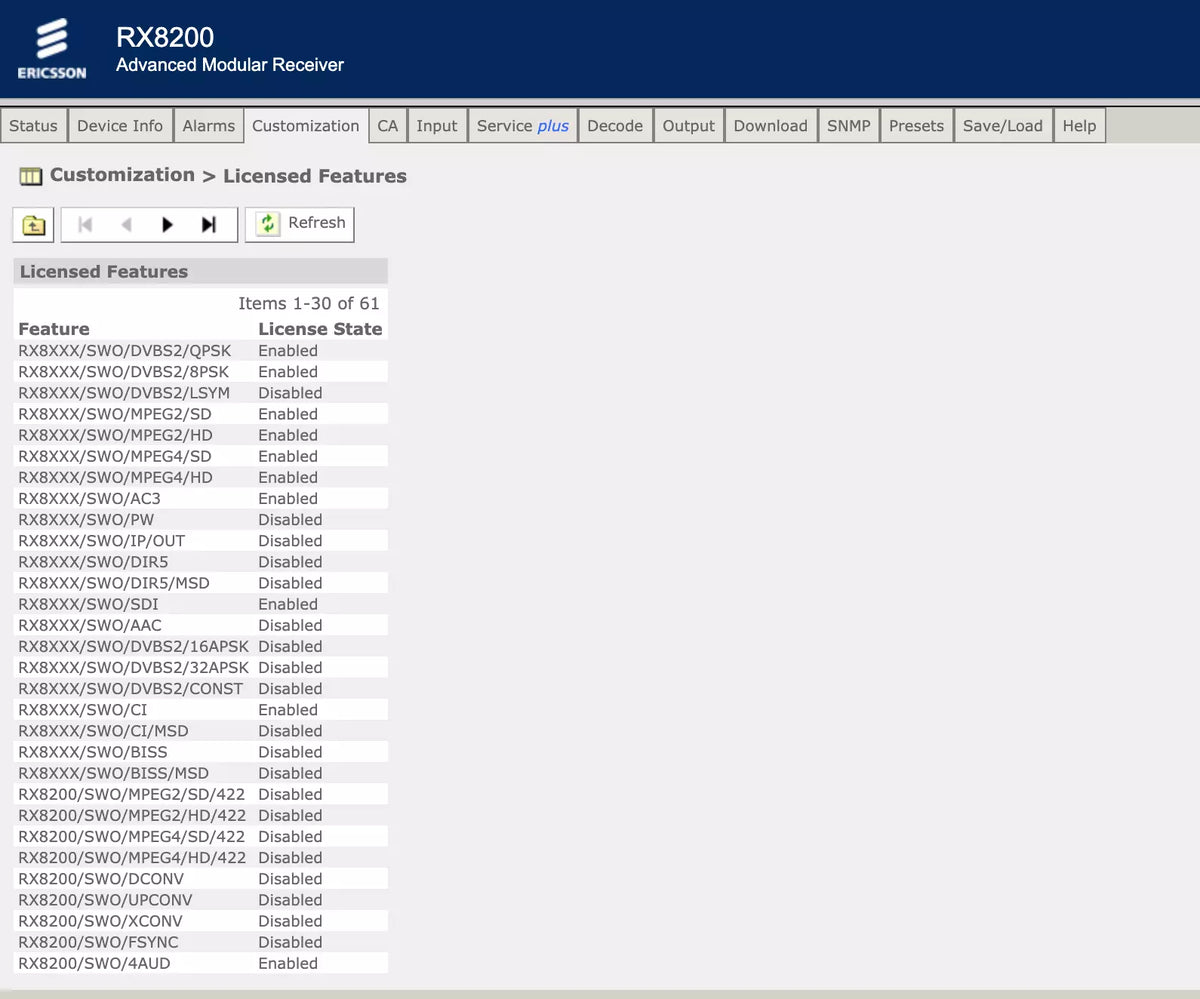The height and width of the screenshot is (999, 1200).
Task: Select RX8XXX/SWO/BISS feature row
Action: tap(200, 752)
